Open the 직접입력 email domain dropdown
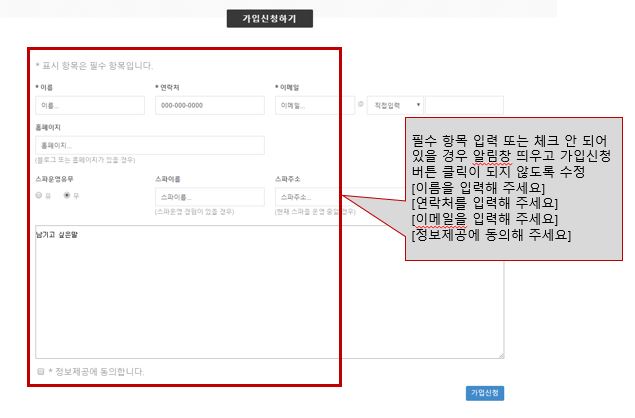Image resolution: width=635 pixels, height=418 pixels. coord(392,105)
